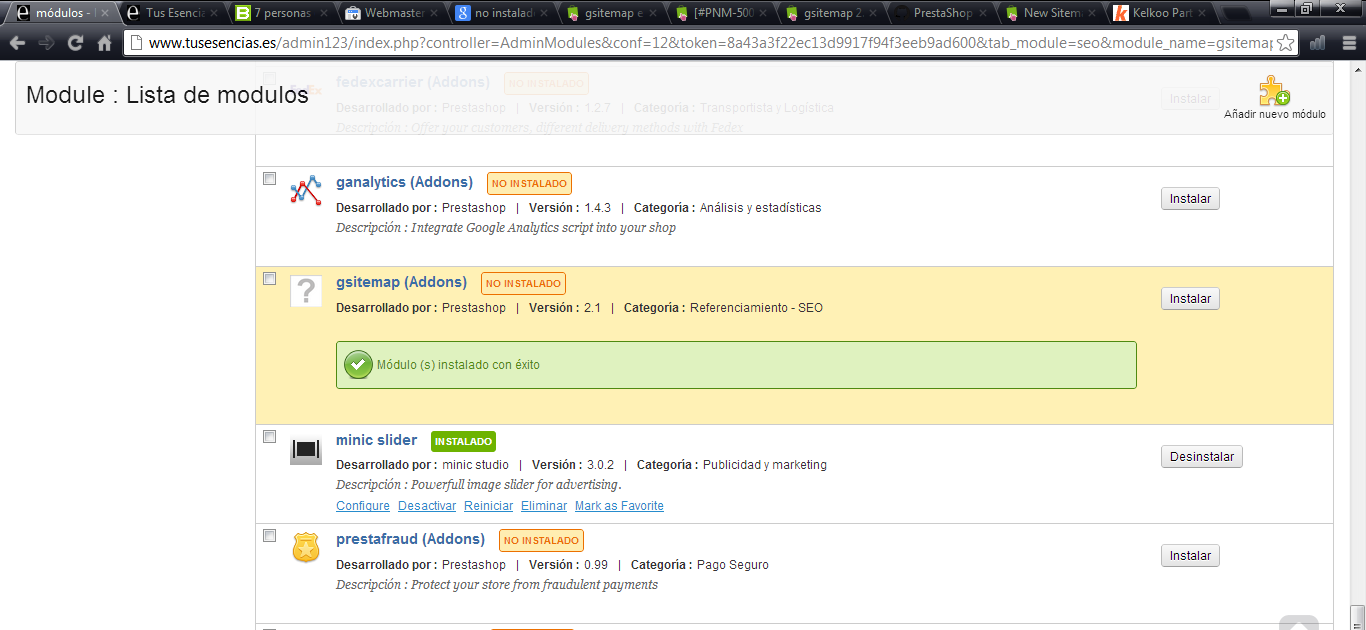Click the Mark as Favorite link
Image resolution: width=1366 pixels, height=630 pixels.
pyautogui.click(x=619, y=506)
